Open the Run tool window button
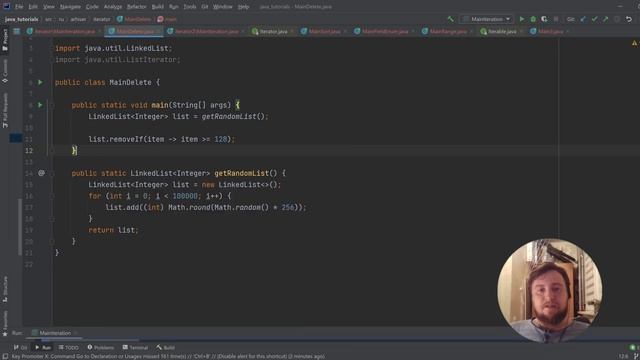 (43, 347)
